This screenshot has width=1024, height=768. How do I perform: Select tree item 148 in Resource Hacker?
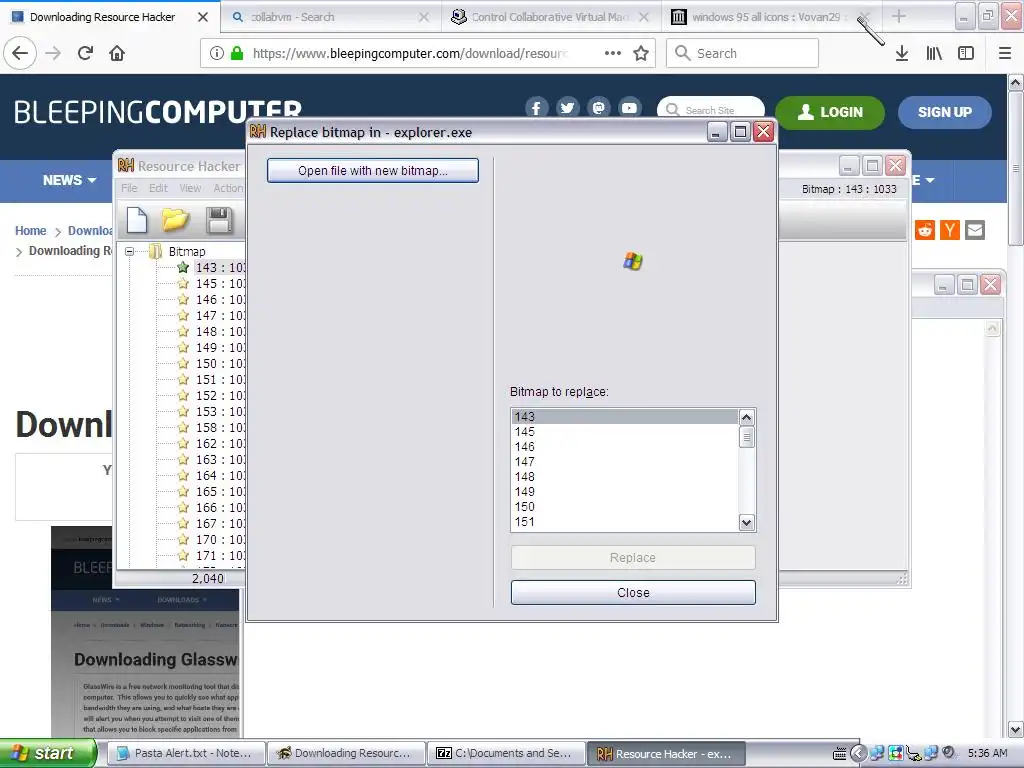tap(219, 331)
